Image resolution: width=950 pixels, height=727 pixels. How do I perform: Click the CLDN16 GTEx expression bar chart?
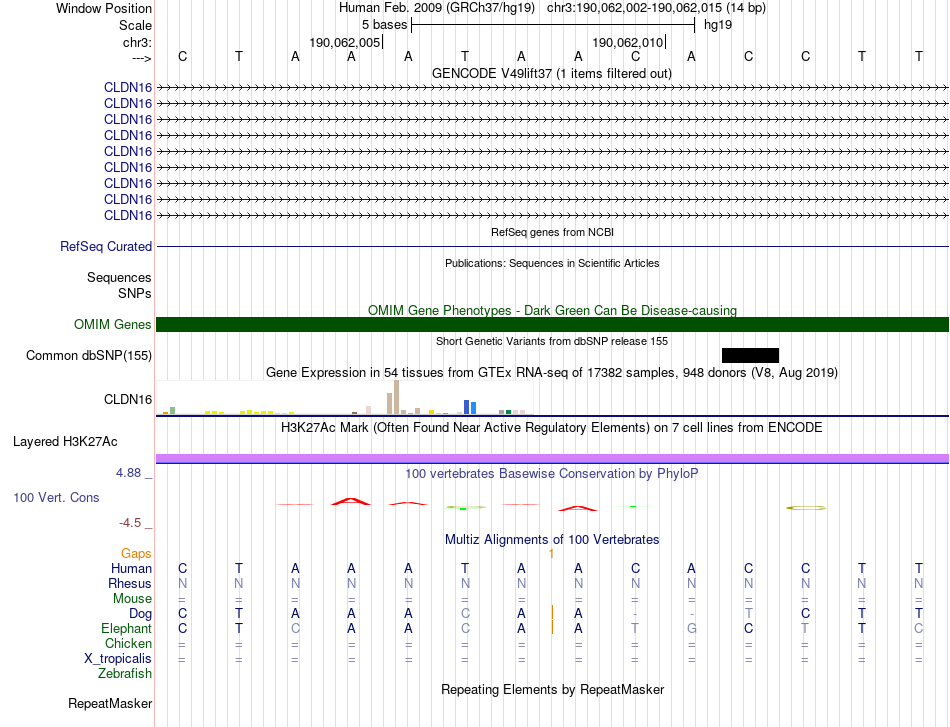click(344, 397)
